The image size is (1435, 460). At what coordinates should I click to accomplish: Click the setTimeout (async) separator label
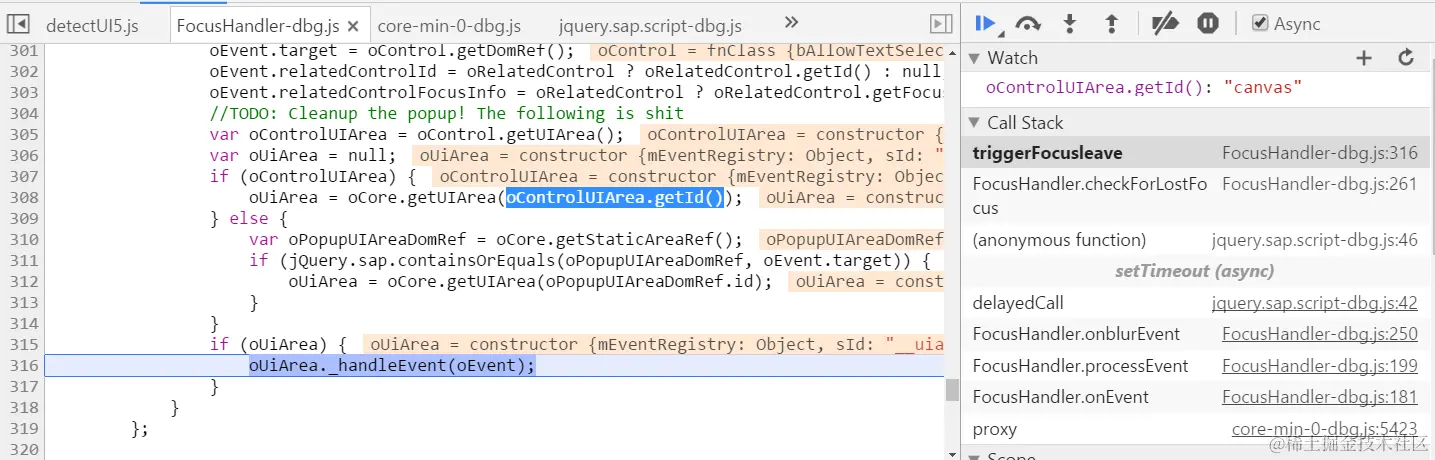(1195, 271)
